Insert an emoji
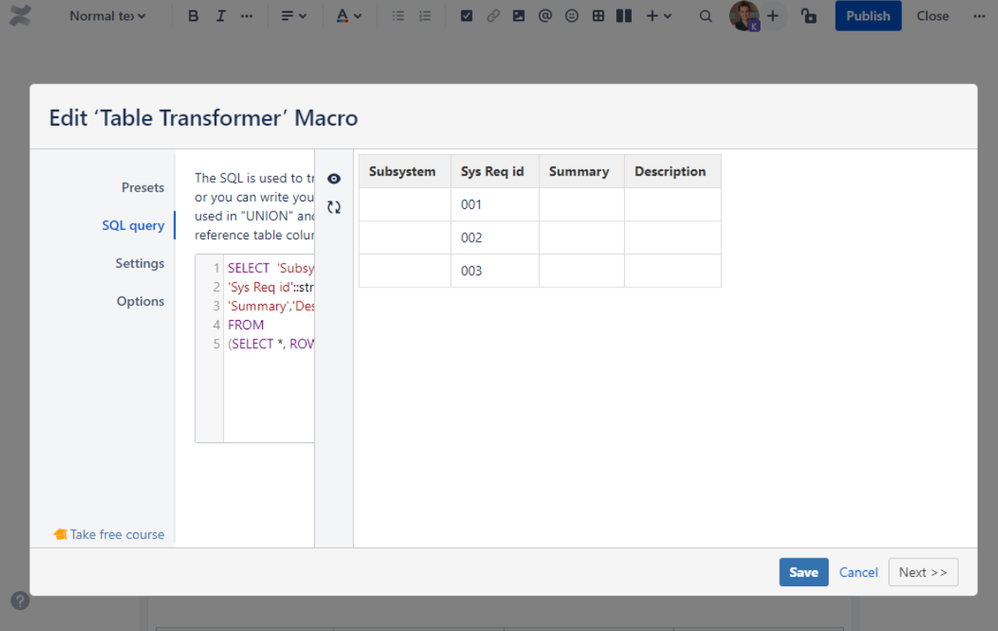The image size is (998, 631). tap(572, 16)
